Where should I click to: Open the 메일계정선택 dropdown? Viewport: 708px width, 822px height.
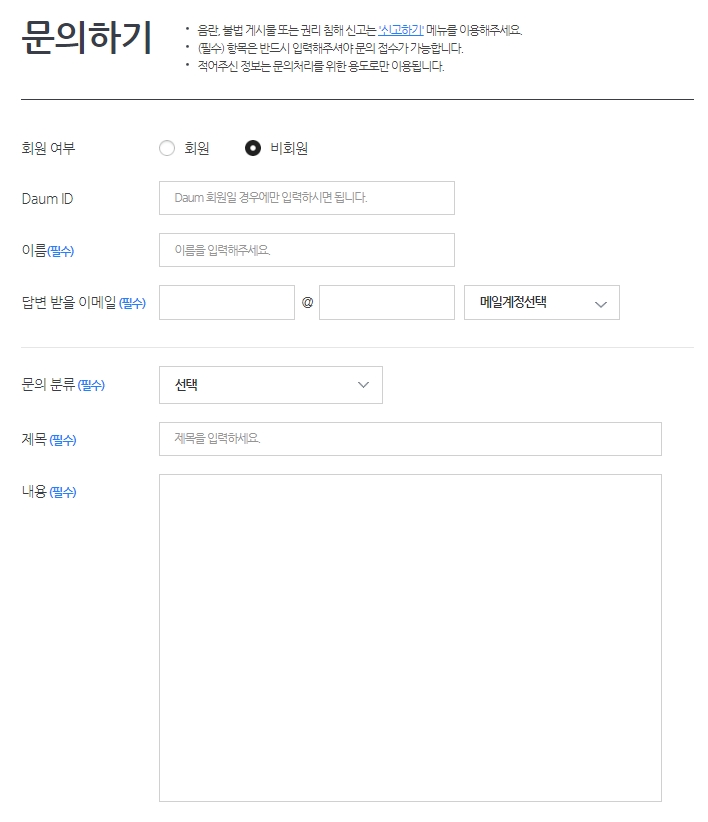pyautogui.click(x=542, y=302)
